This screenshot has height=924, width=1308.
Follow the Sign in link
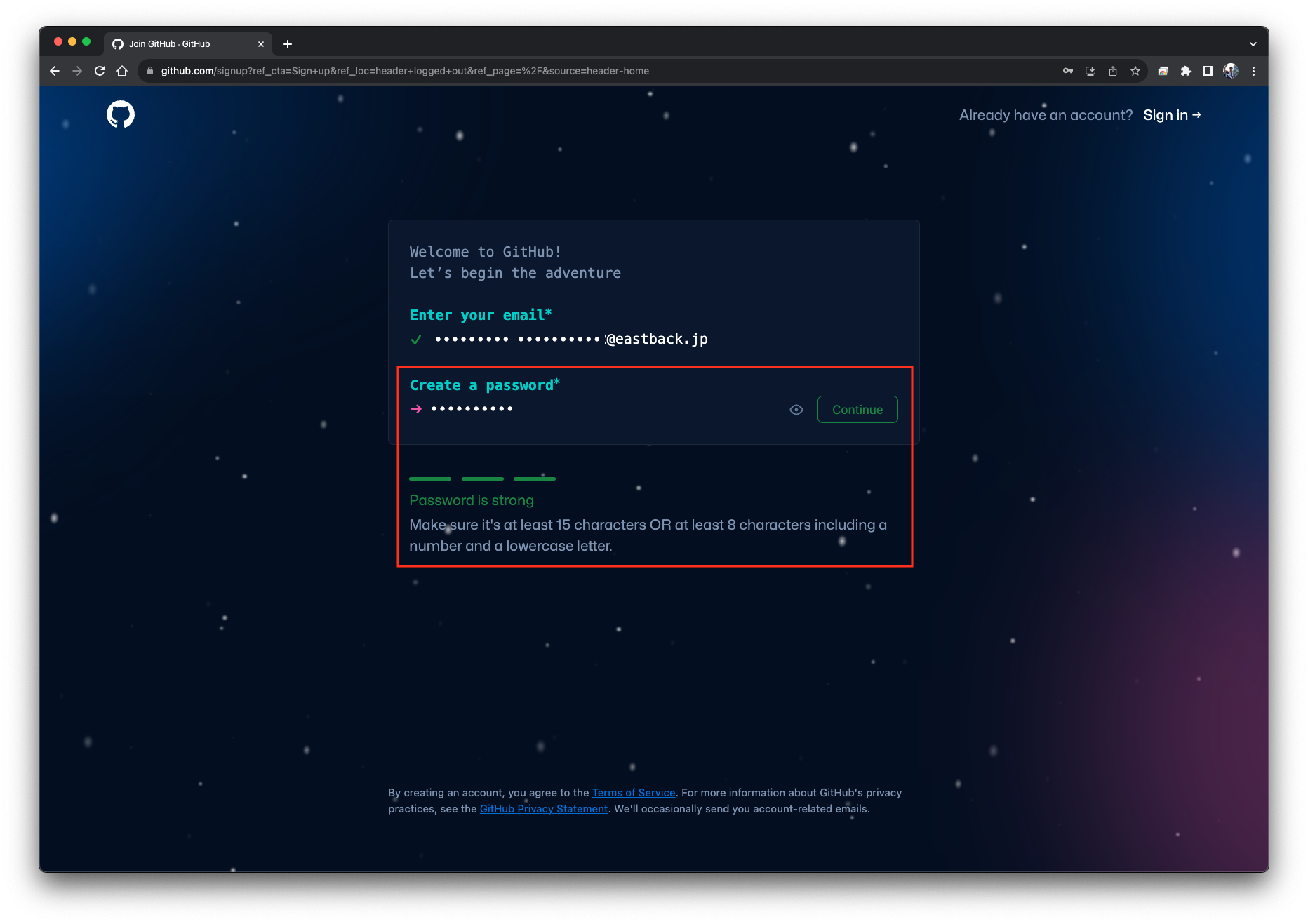pyautogui.click(x=1172, y=115)
